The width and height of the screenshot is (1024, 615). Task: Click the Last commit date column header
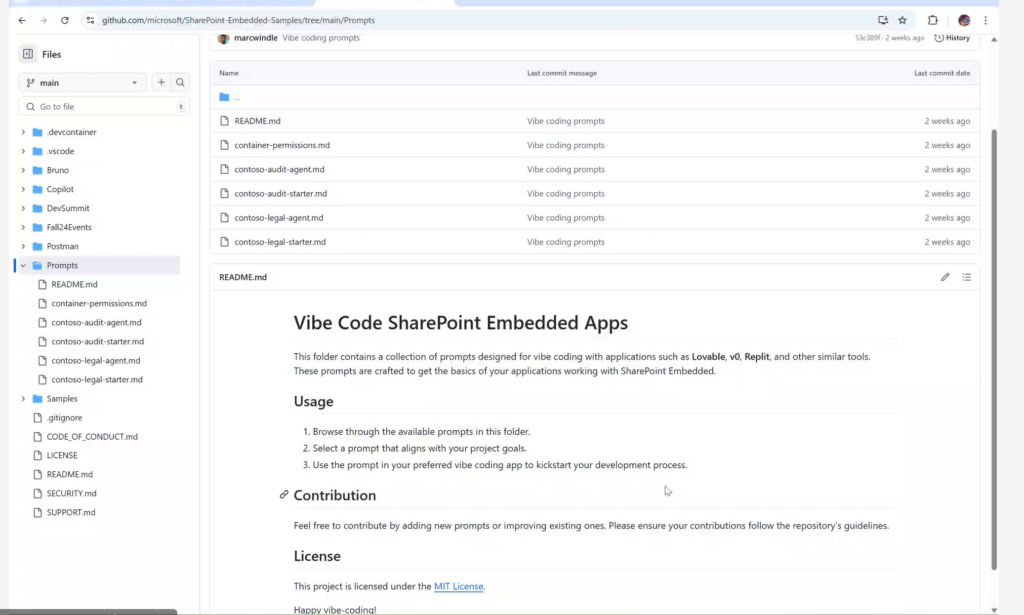(x=942, y=73)
